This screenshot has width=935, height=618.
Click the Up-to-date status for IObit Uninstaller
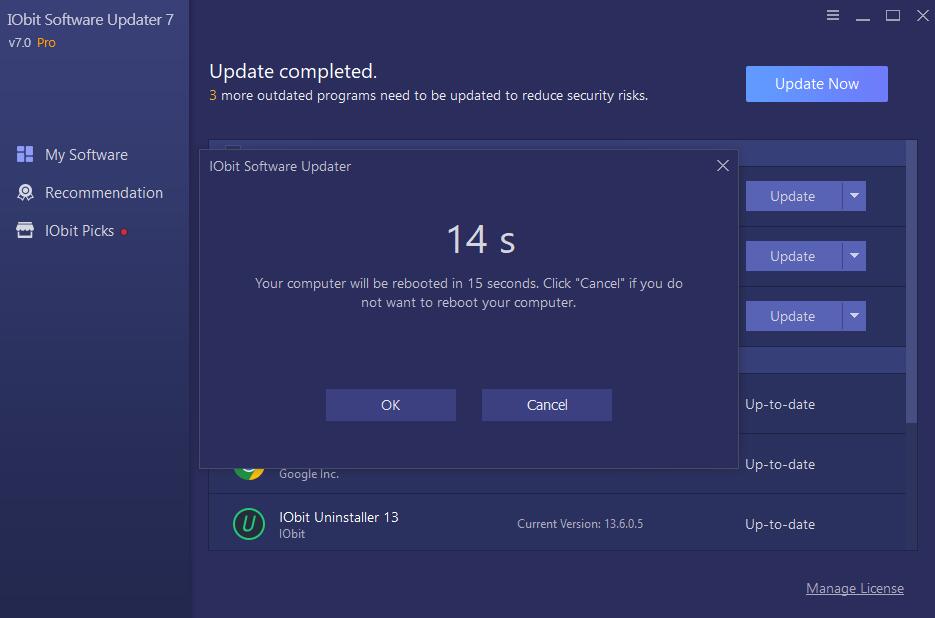click(780, 524)
